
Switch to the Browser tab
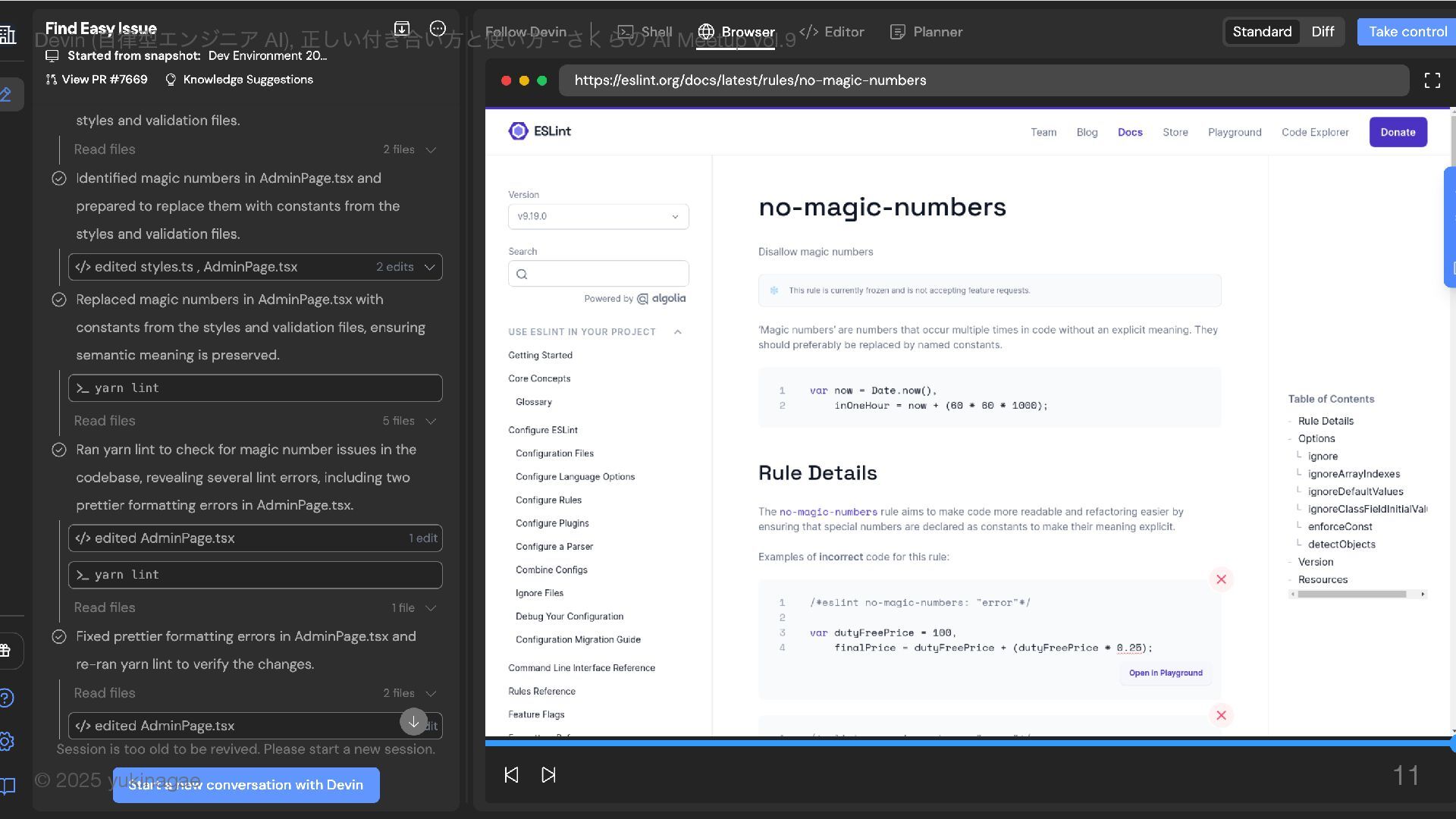tap(736, 32)
